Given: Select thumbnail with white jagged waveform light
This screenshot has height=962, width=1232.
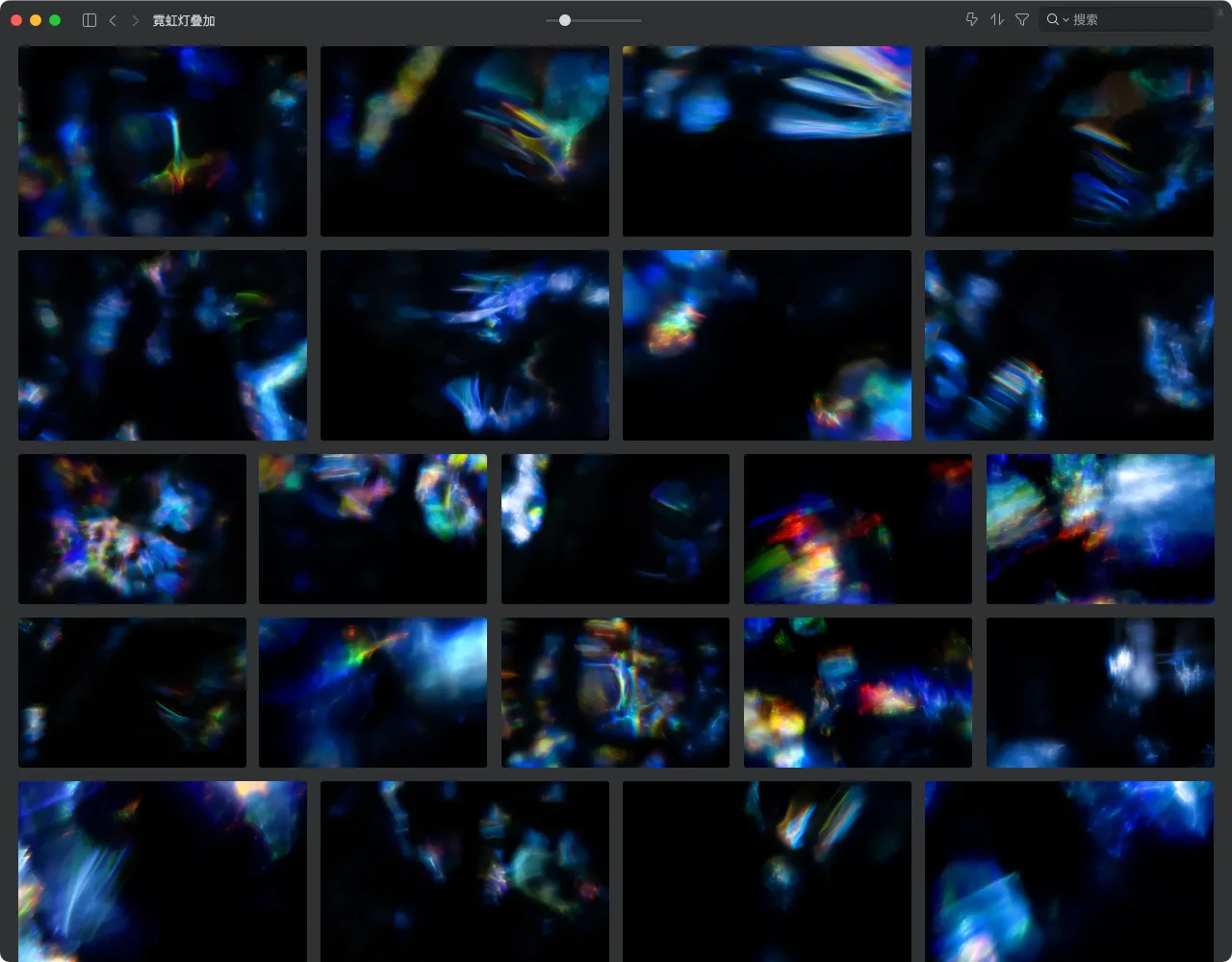Looking at the screenshot, I should pyautogui.click(x=1100, y=693).
